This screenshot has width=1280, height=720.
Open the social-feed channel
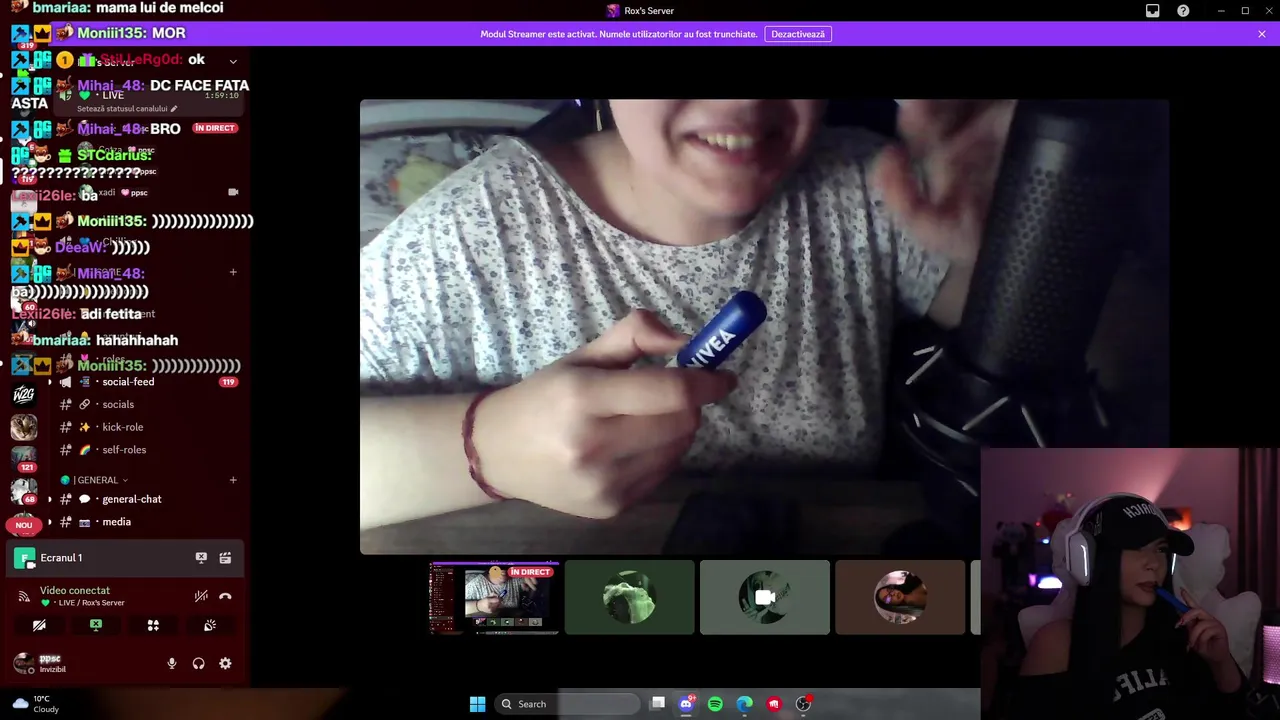coord(128,382)
